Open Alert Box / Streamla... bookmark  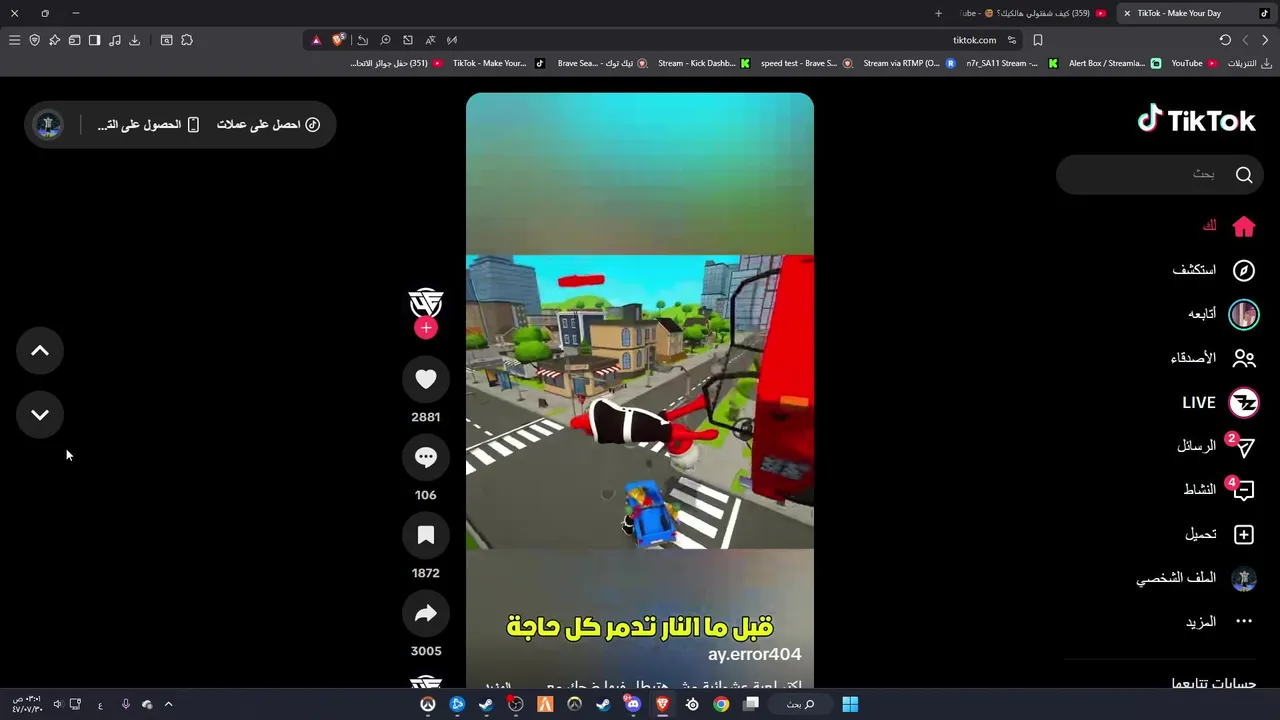[x=1114, y=63]
